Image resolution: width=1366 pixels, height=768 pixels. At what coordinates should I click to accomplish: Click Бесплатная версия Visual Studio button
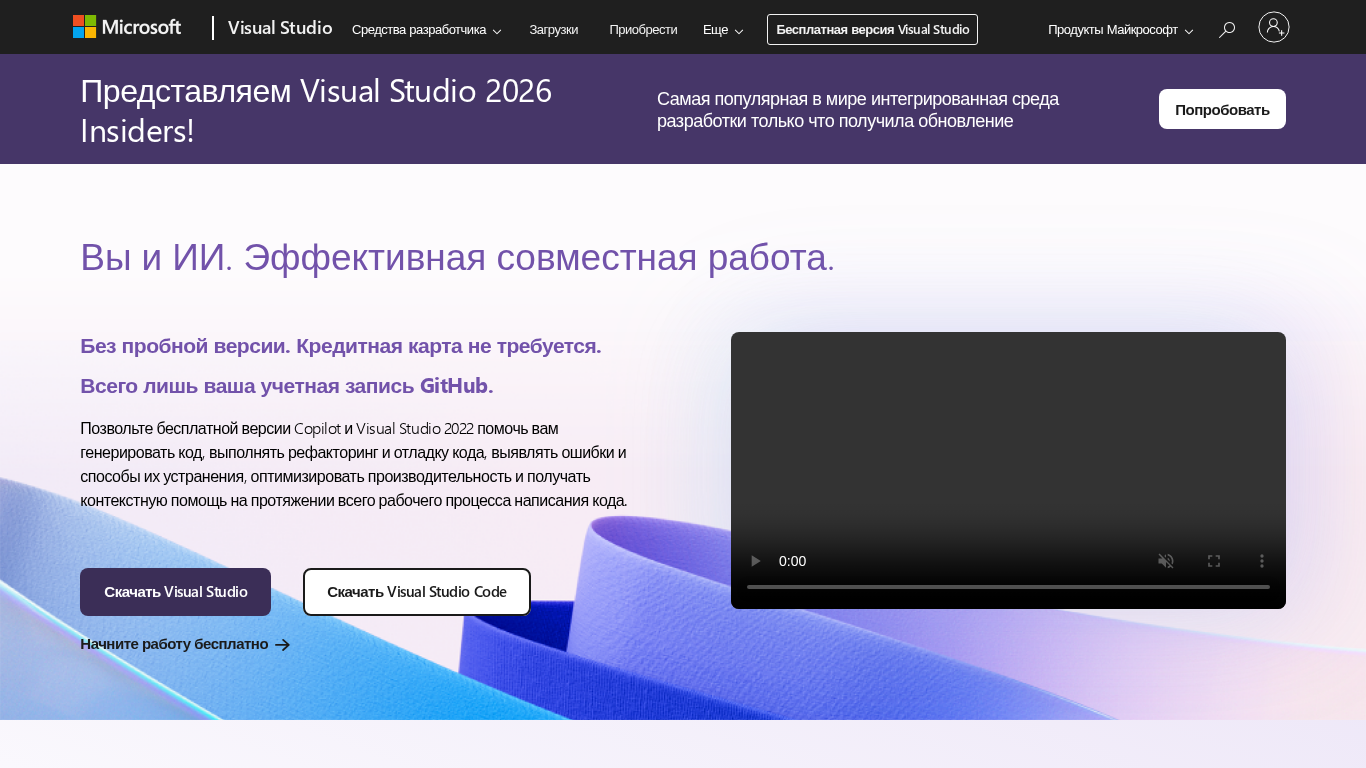coord(872,30)
